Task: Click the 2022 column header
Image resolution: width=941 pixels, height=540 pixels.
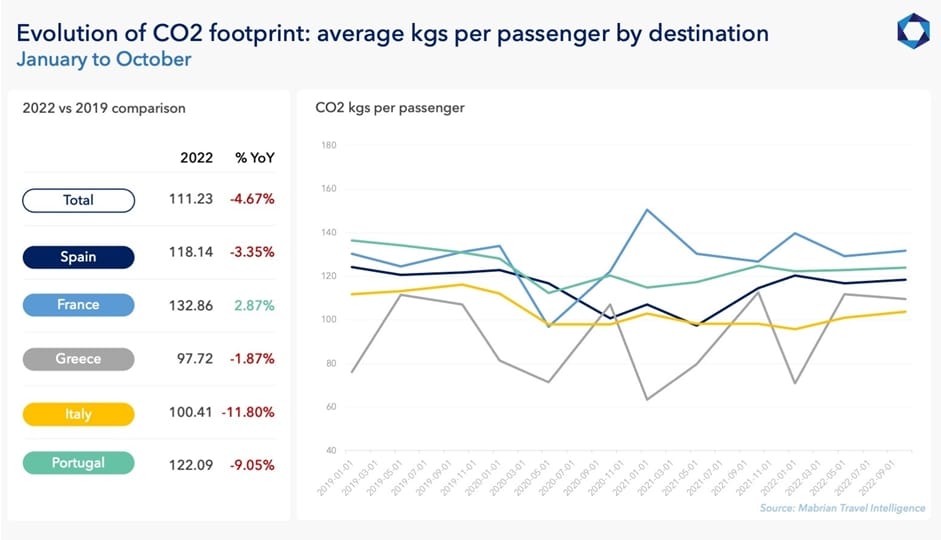Action: click(x=196, y=158)
